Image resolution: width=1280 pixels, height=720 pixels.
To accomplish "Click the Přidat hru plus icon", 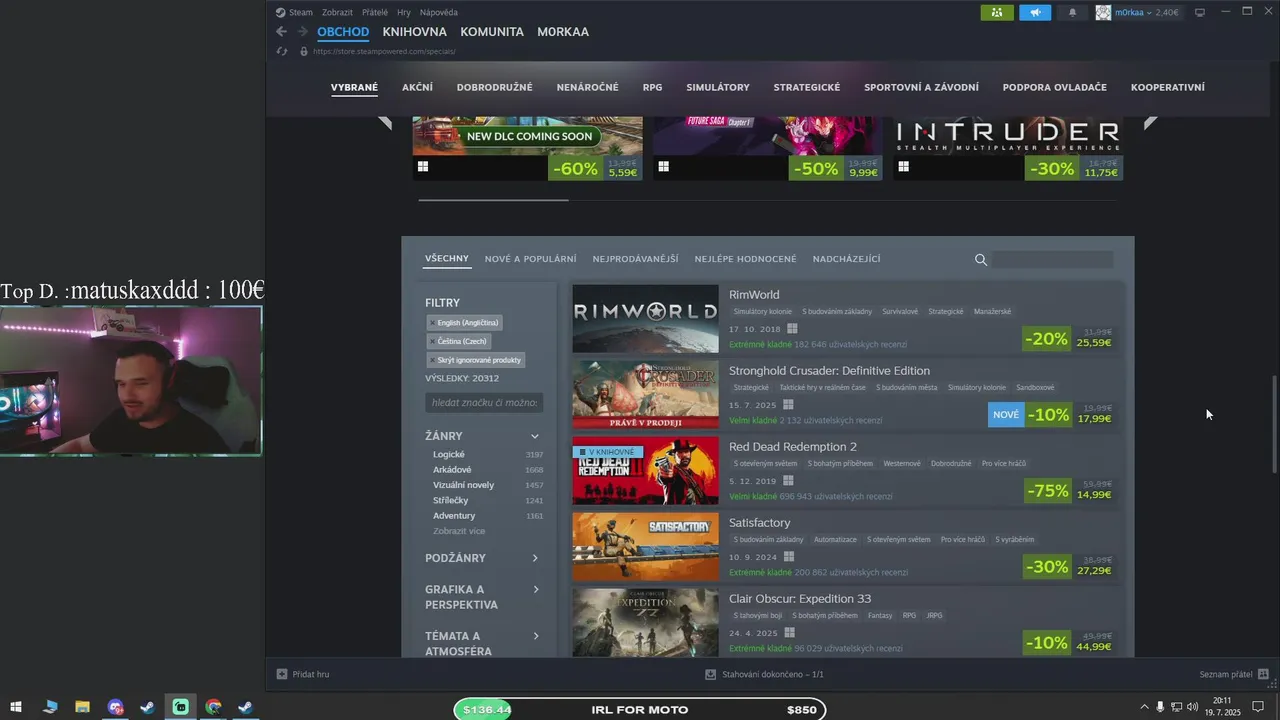I will pyautogui.click(x=282, y=674).
